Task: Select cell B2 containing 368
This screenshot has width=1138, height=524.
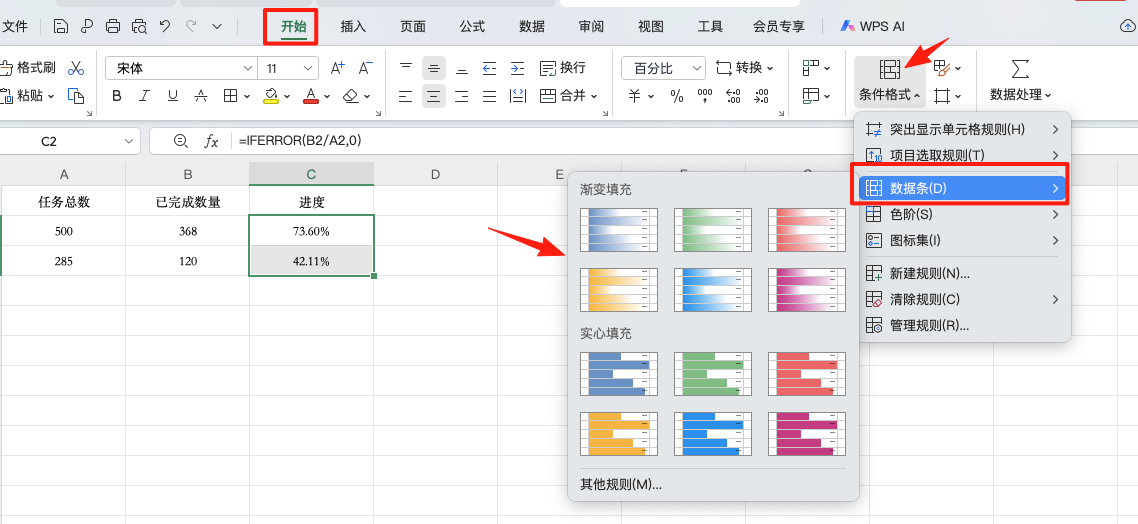Action: (x=187, y=231)
